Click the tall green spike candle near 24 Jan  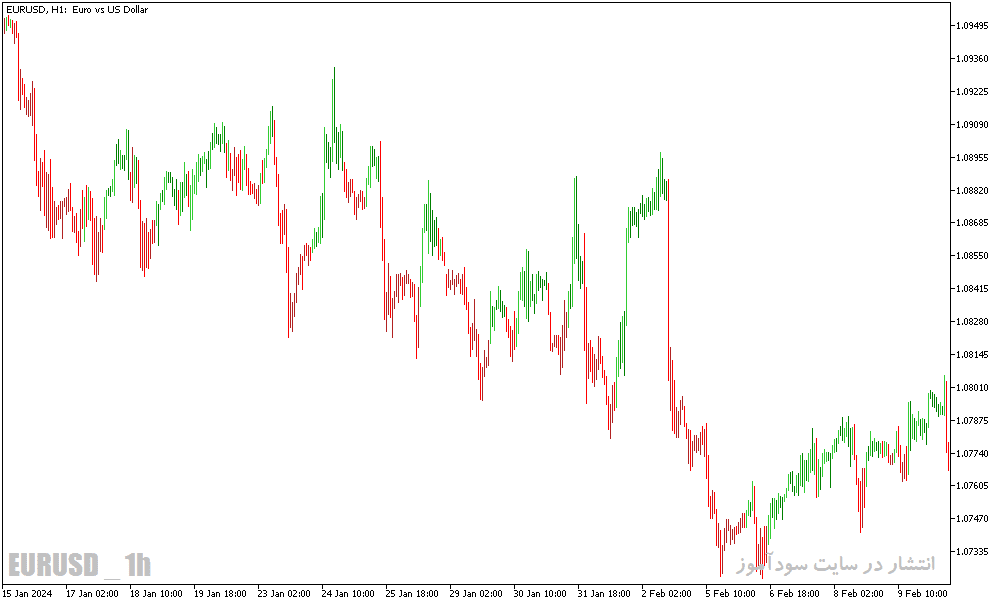click(x=334, y=115)
